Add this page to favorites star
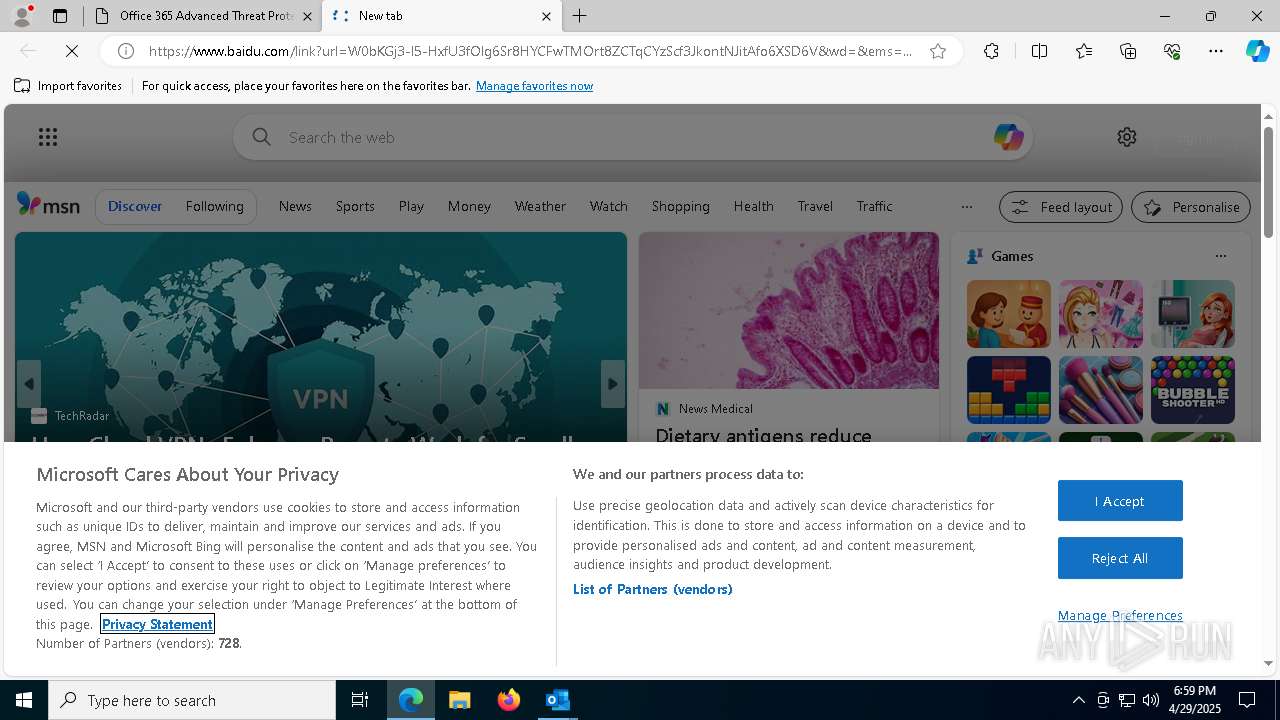 (938, 51)
